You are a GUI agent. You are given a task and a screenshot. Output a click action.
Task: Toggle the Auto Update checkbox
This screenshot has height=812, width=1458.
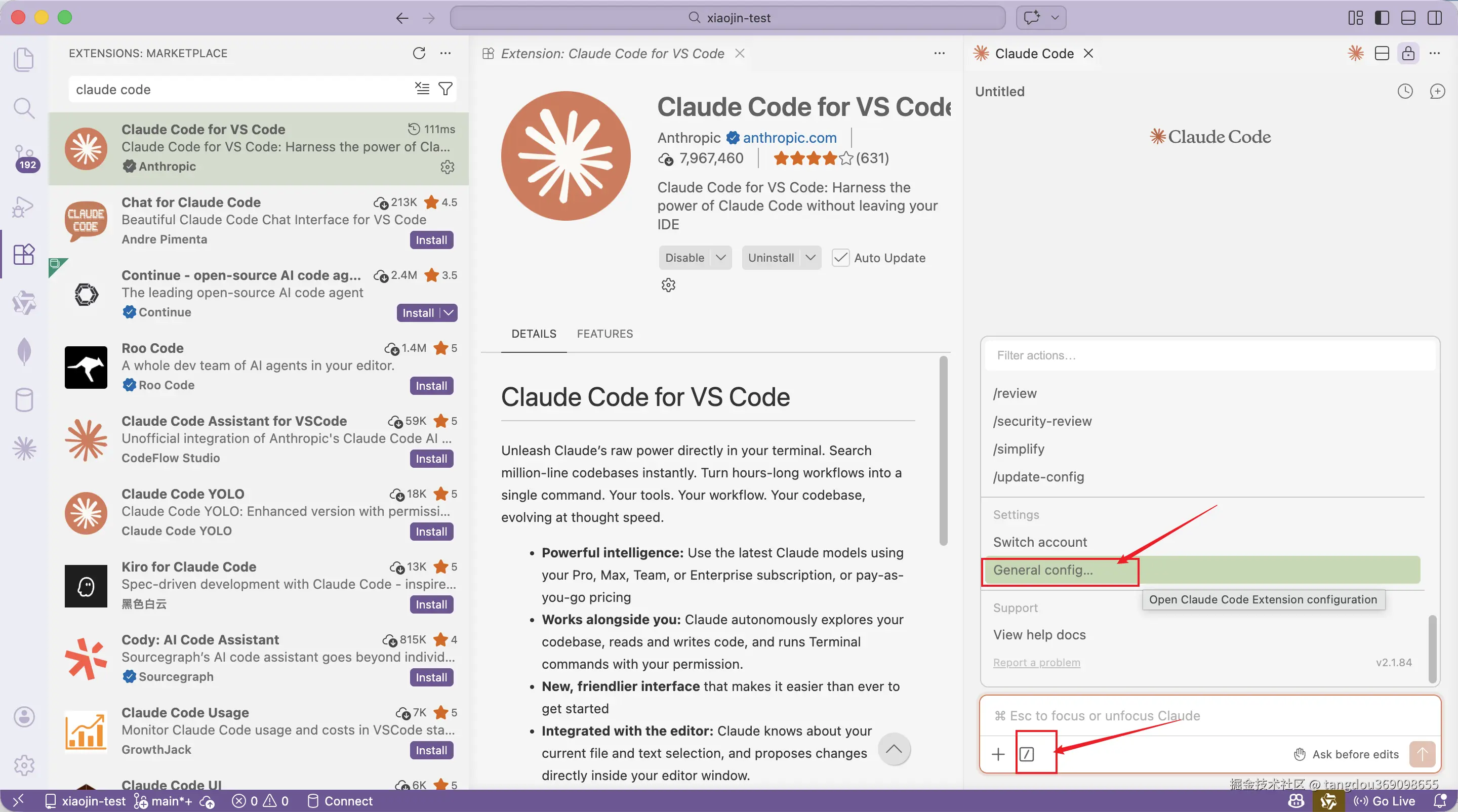[x=840, y=258]
